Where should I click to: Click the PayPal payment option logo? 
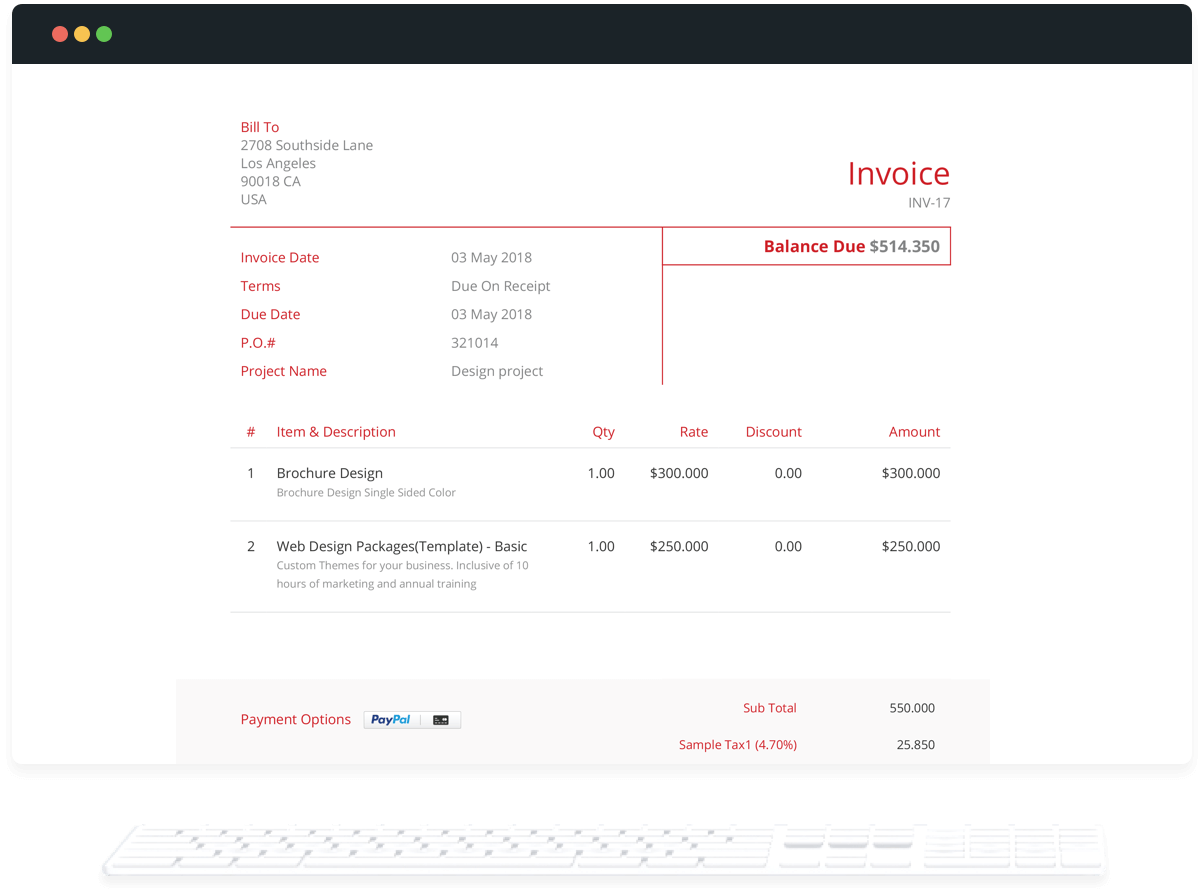click(x=391, y=720)
